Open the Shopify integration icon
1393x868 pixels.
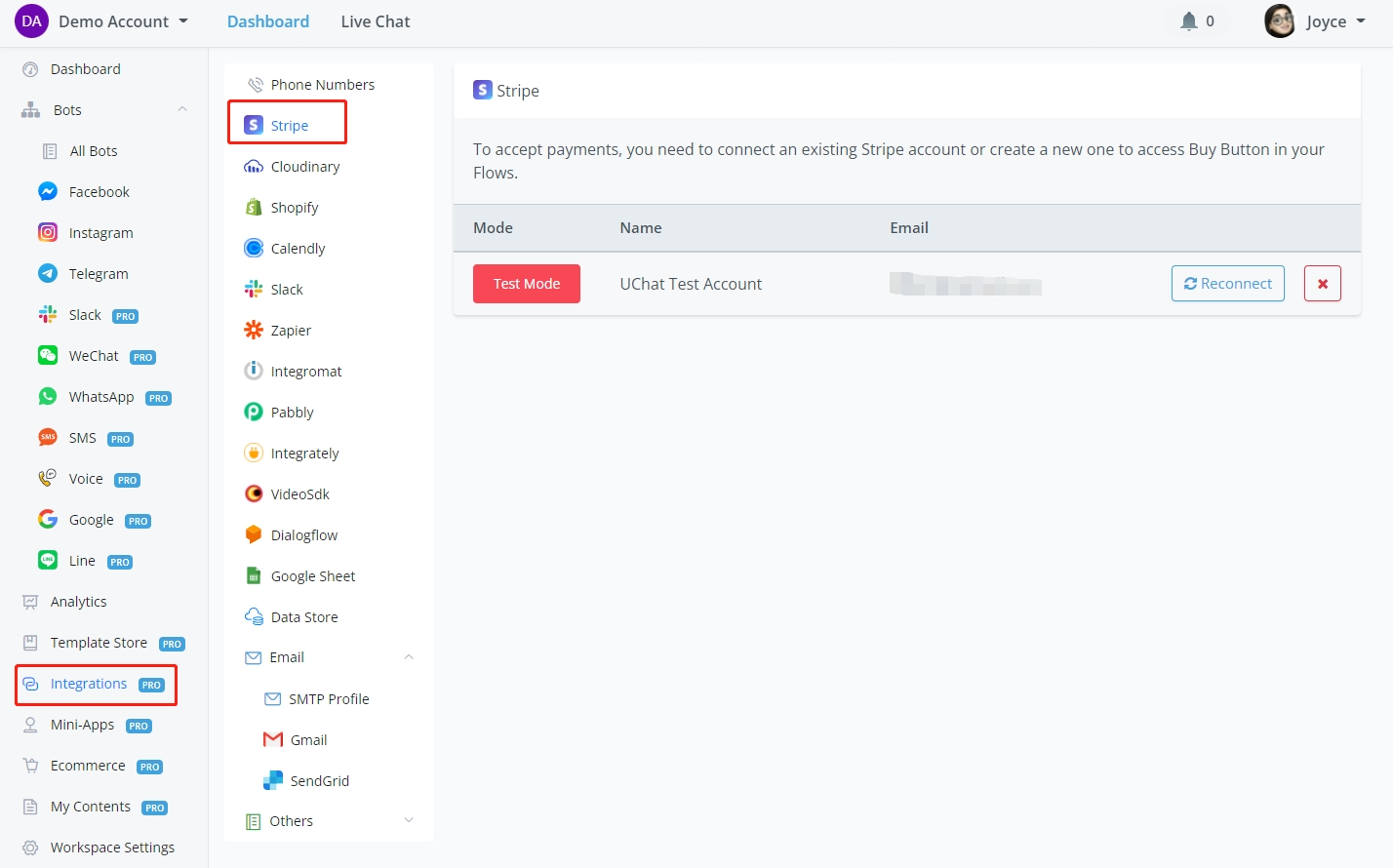254,208
